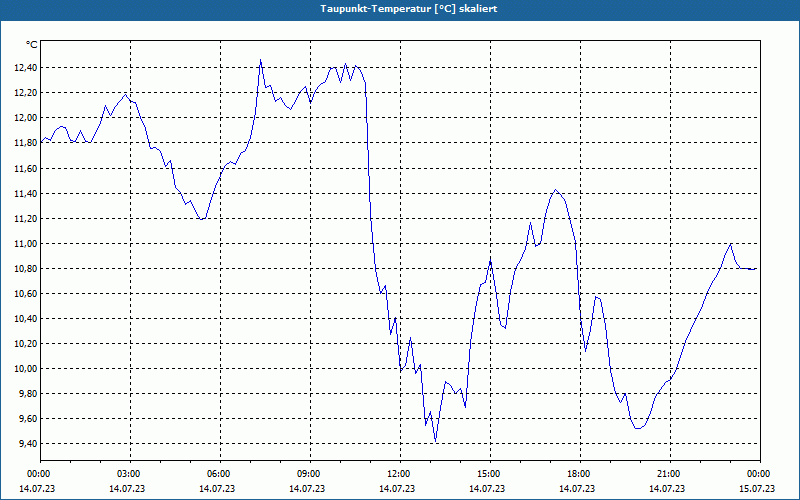
Task: Click the 15:00 time axis label
Action: point(490,474)
